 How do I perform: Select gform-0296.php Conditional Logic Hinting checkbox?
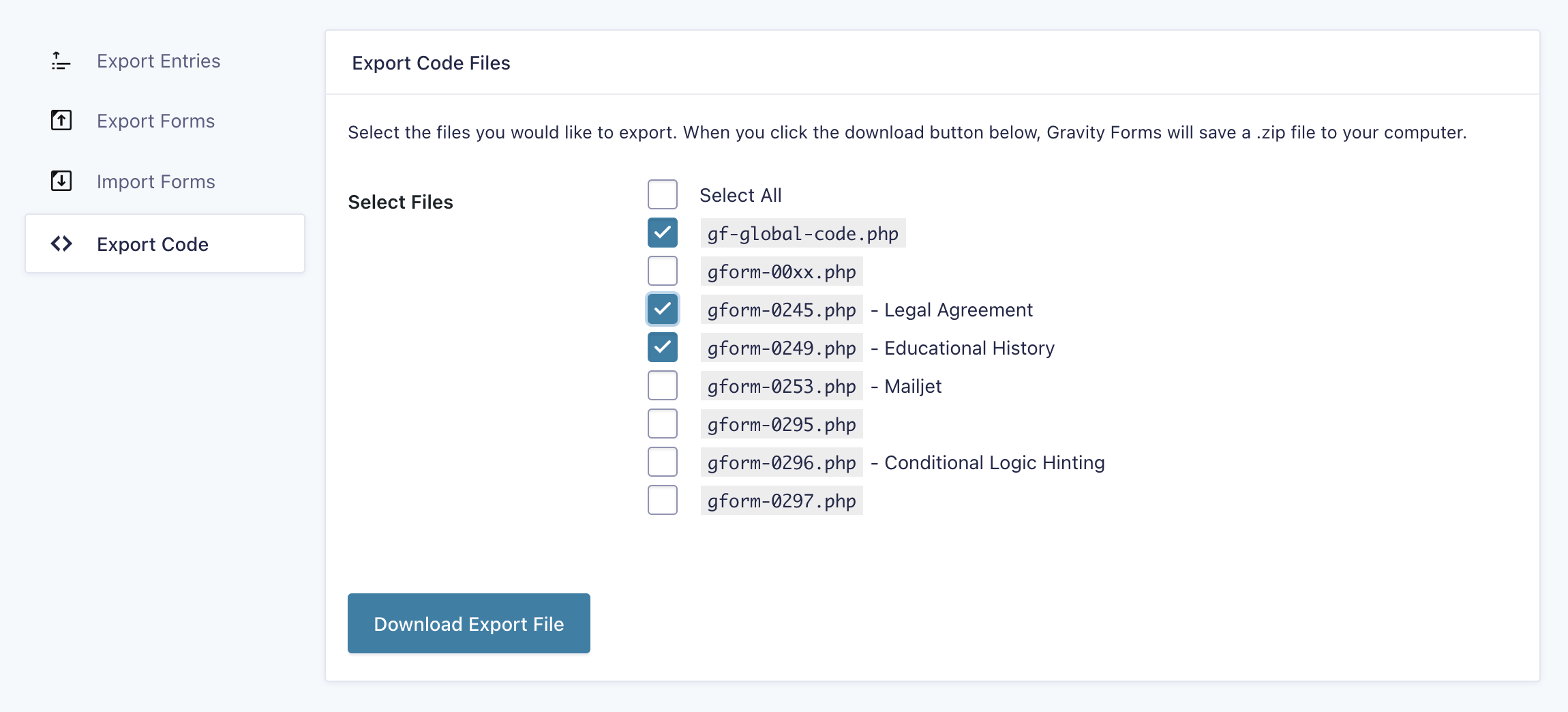pyautogui.click(x=662, y=462)
